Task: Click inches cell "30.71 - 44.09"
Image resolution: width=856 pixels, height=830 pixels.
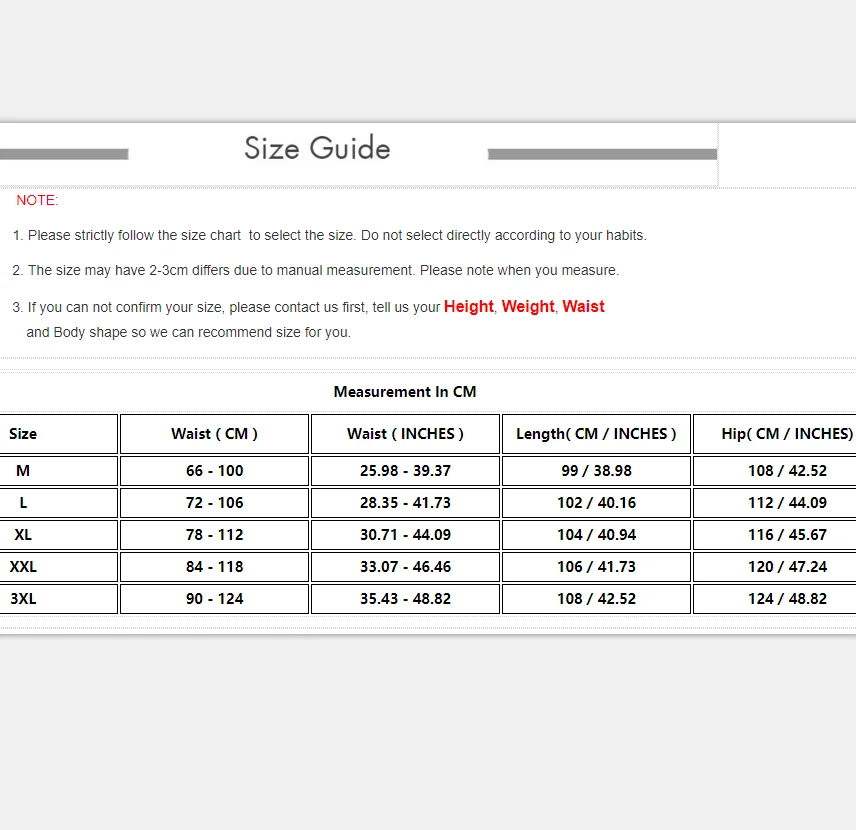Action: (x=405, y=535)
